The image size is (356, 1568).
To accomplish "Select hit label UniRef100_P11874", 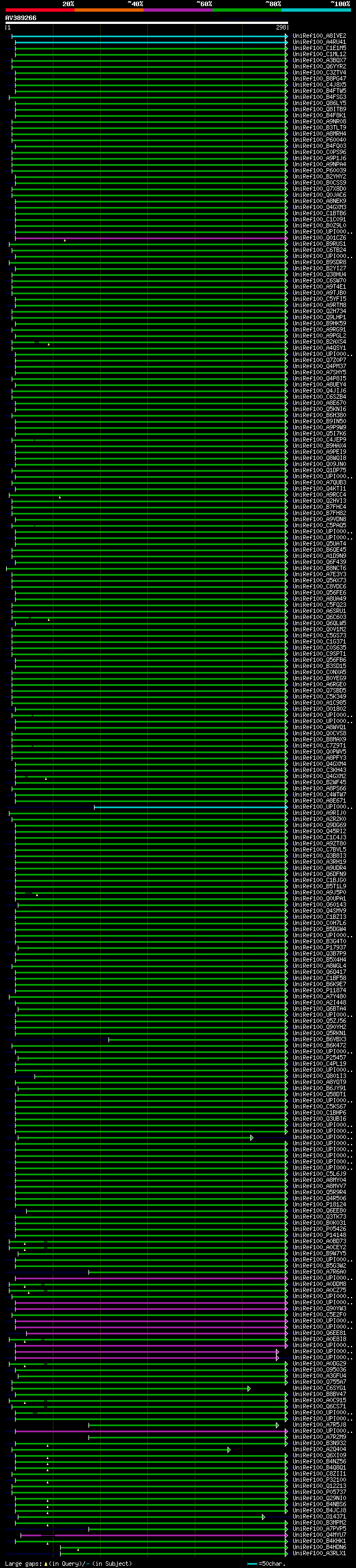I will click(319, 990).
